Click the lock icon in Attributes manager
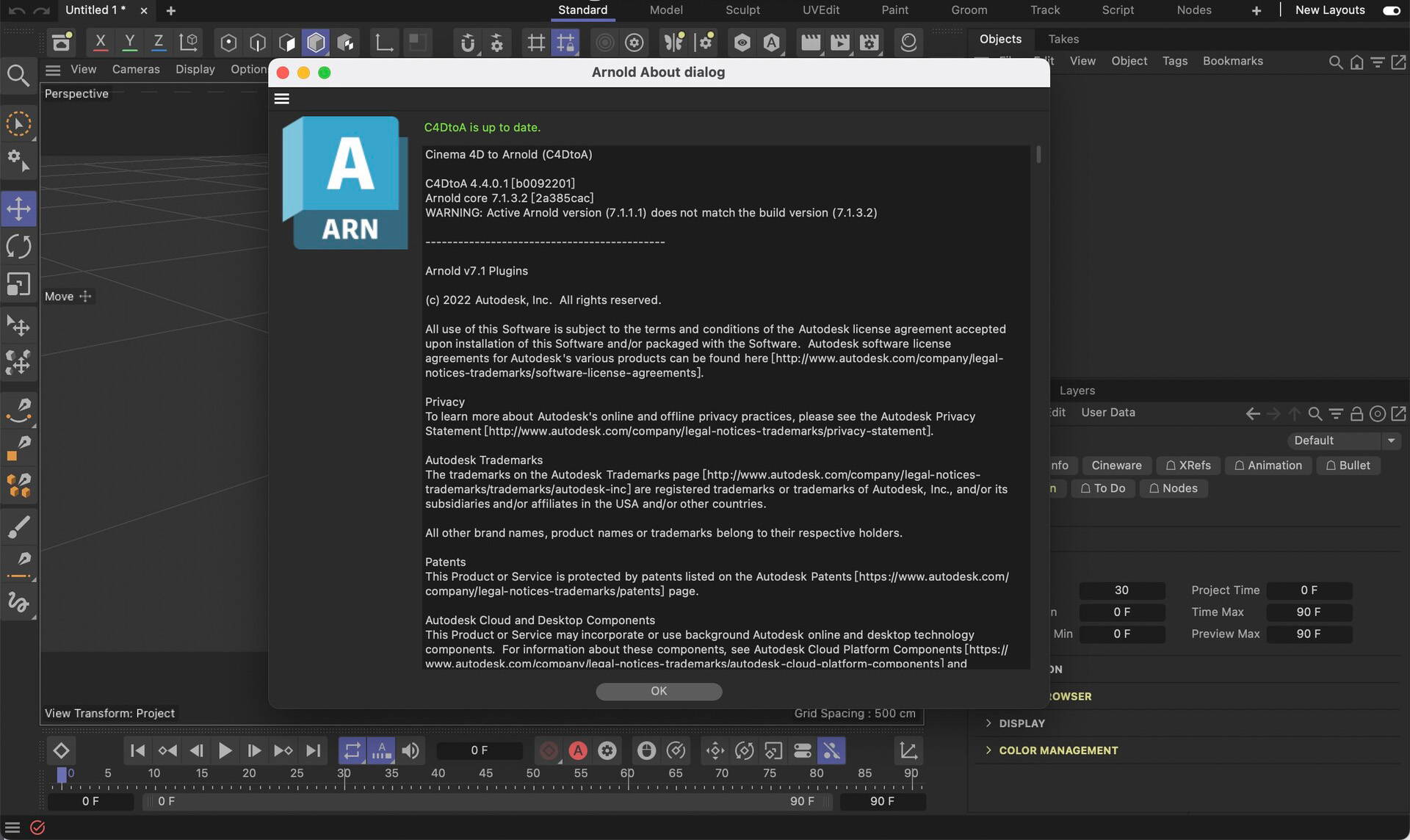Viewport: 1410px width, 840px height. coord(1357,414)
